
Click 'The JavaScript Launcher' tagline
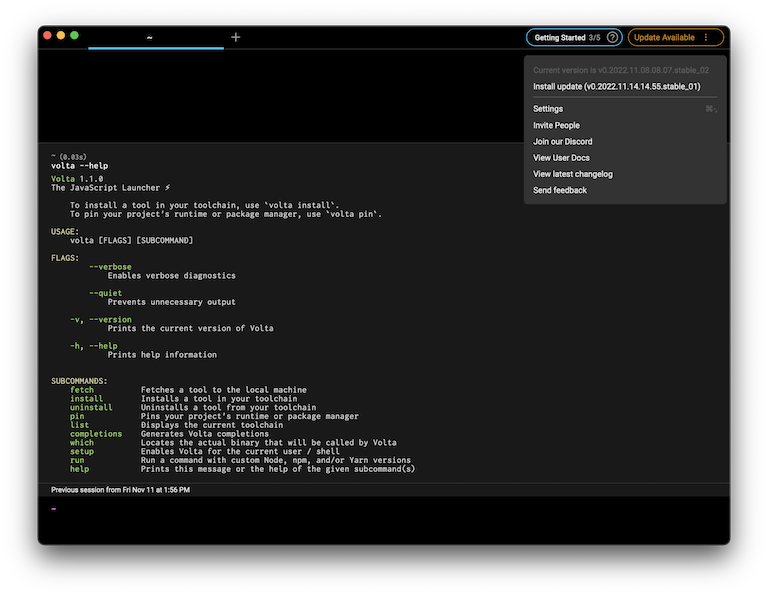coord(110,188)
